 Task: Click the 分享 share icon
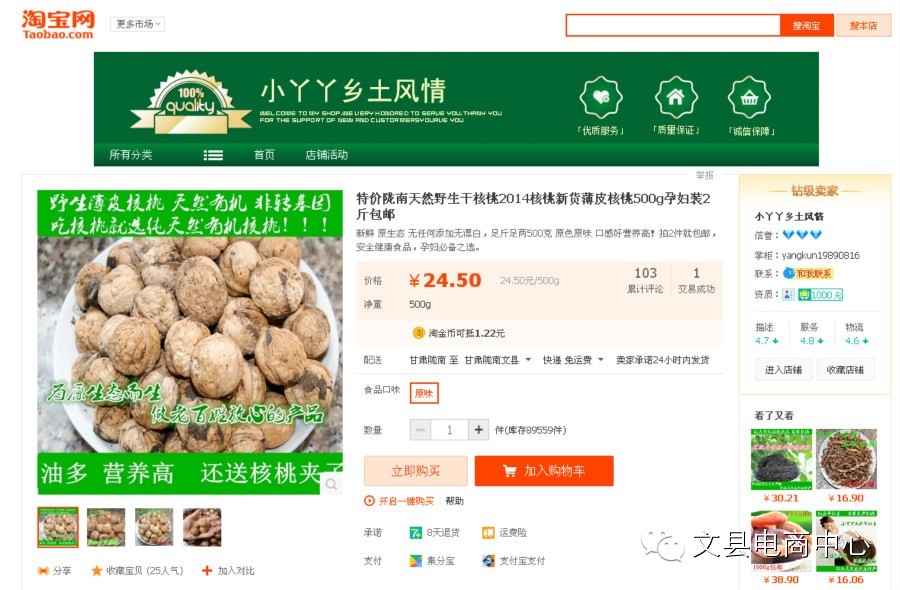click(43, 570)
